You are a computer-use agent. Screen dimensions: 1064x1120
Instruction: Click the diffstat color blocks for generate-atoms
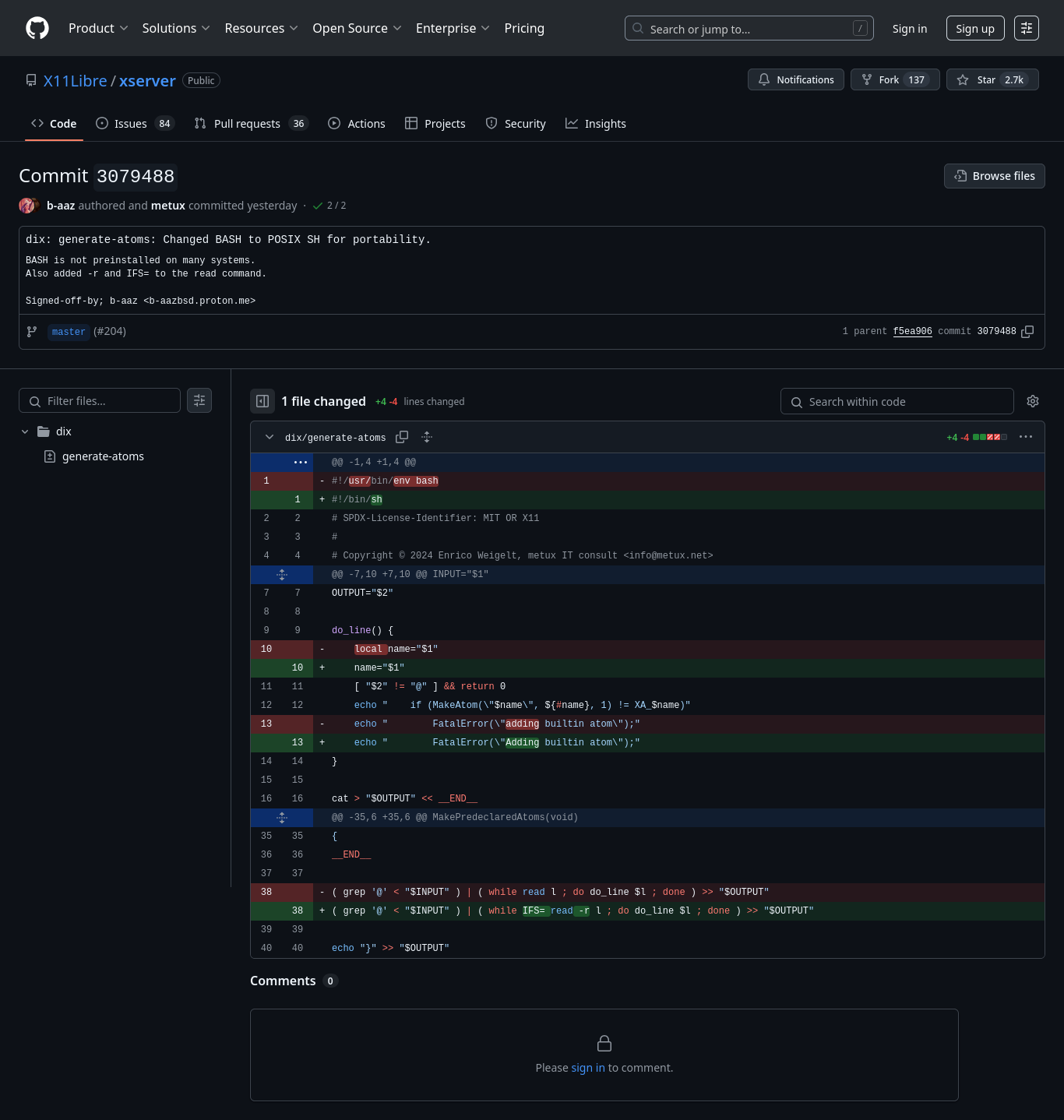[990, 437]
